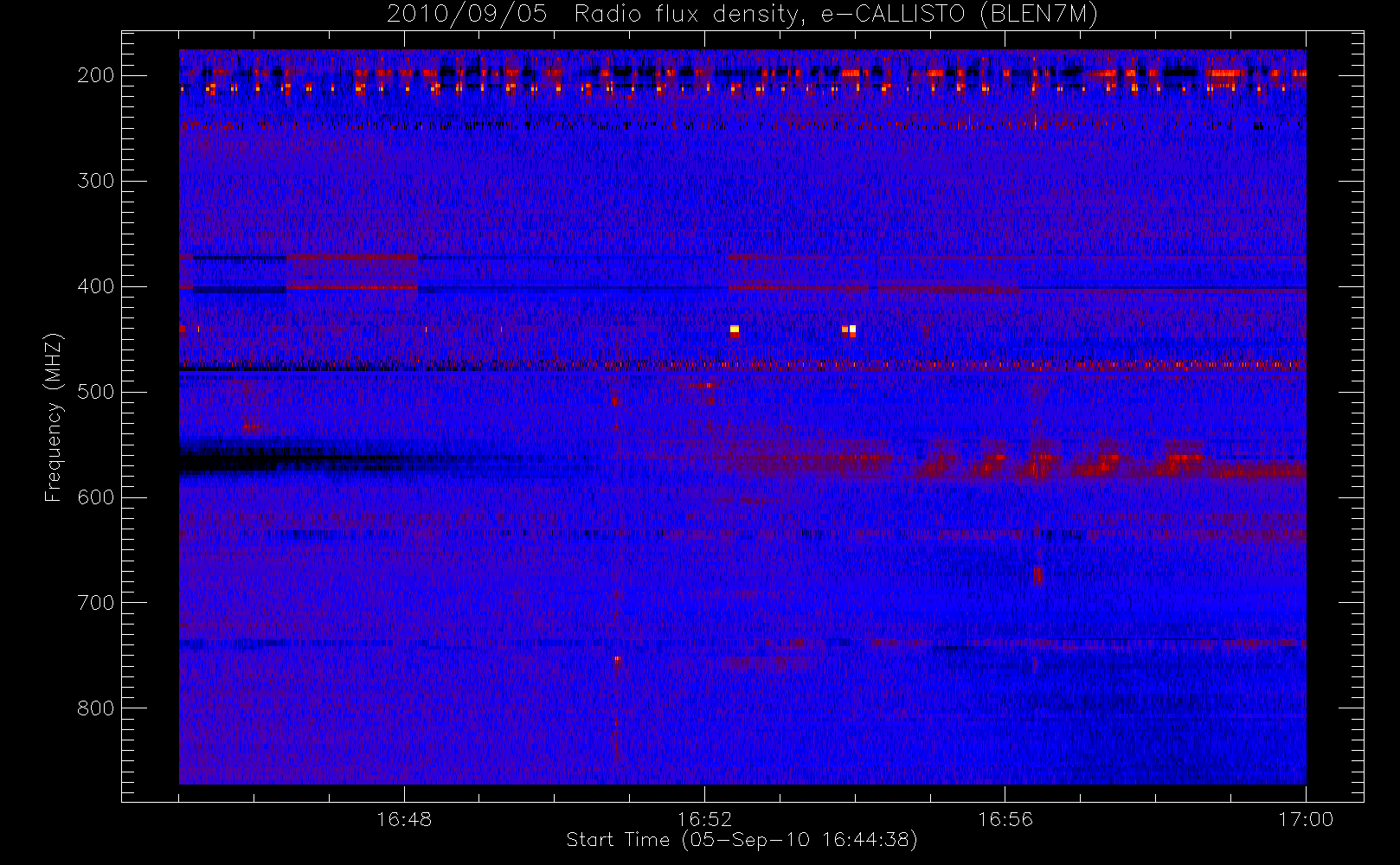The image size is (1400, 865).
Task: Click the 16:48 time tick label
Action: (404, 819)
